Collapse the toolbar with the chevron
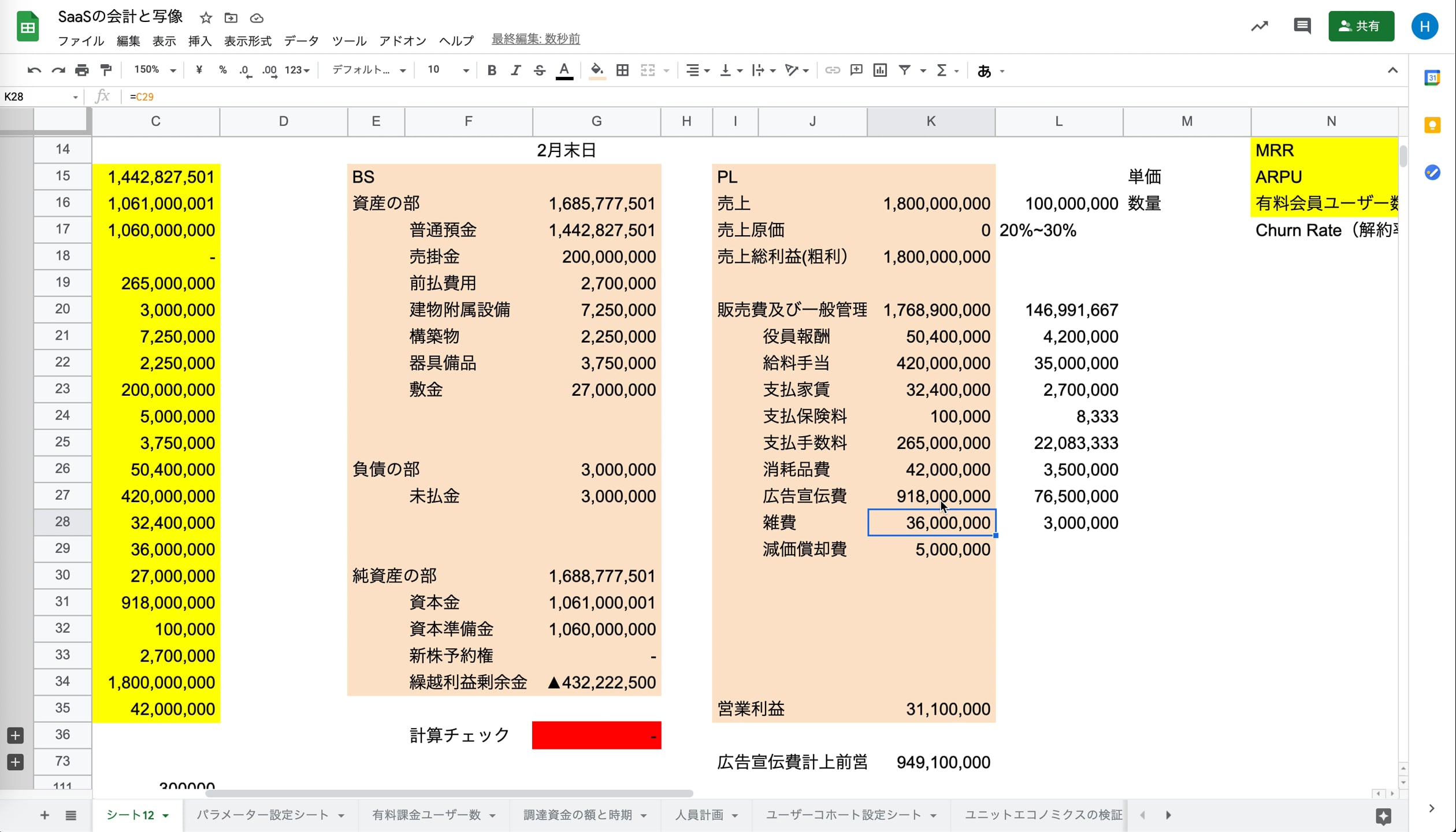Viewport: 1456px width, 832px height. [x=1393, y=70]
